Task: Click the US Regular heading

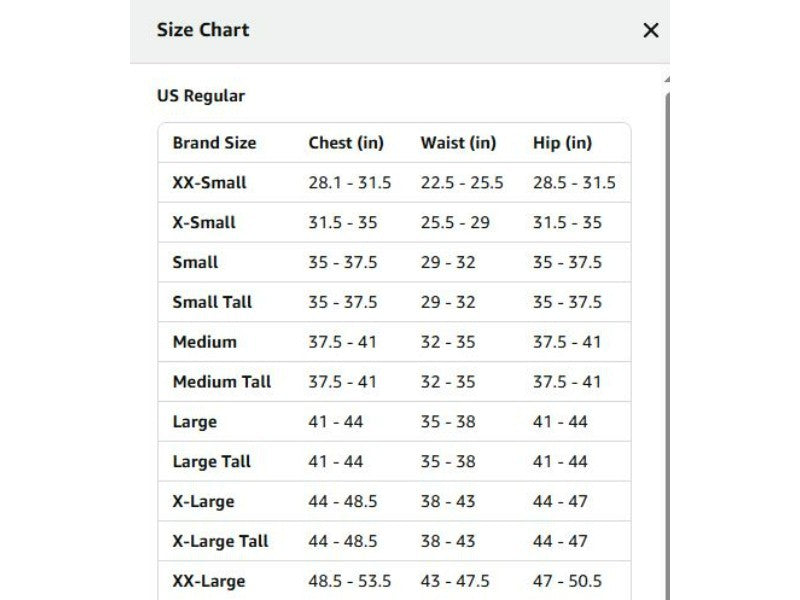Action: (201, 96)
